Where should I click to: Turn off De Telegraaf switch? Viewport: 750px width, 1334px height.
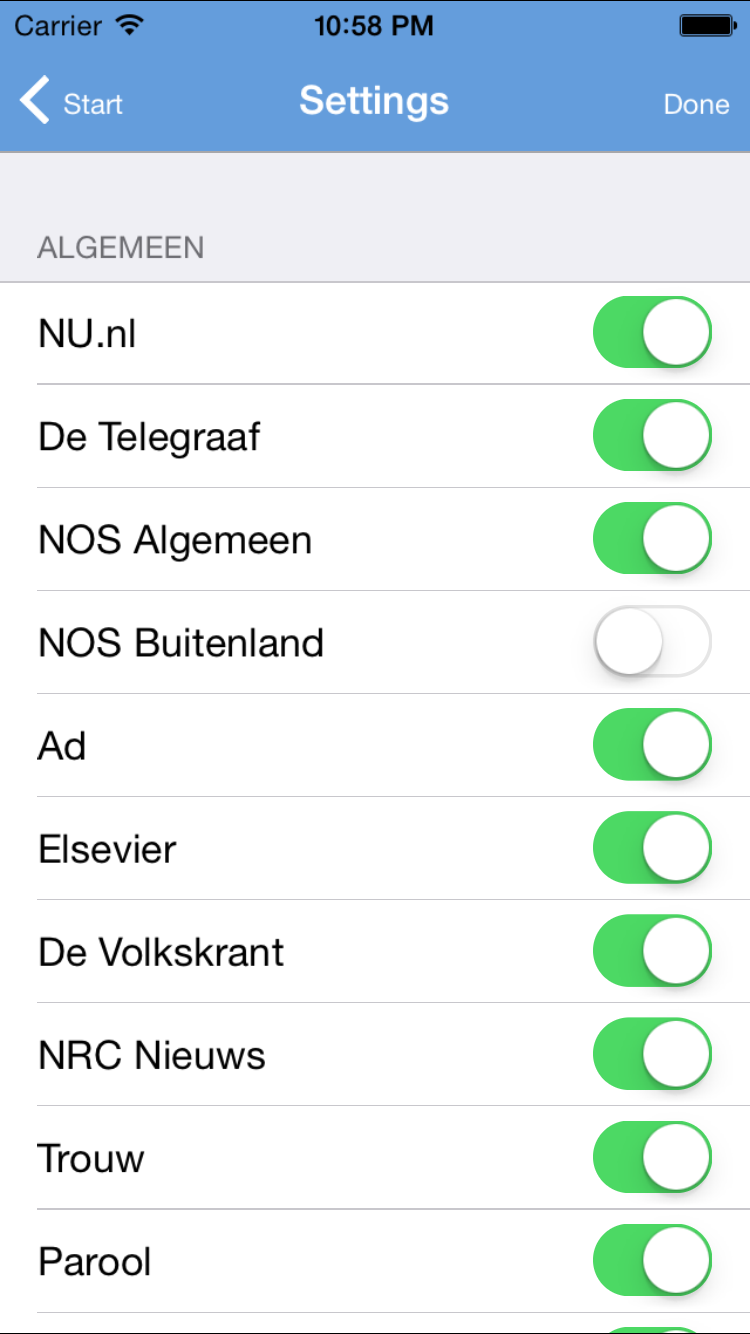tap(652, 435)
